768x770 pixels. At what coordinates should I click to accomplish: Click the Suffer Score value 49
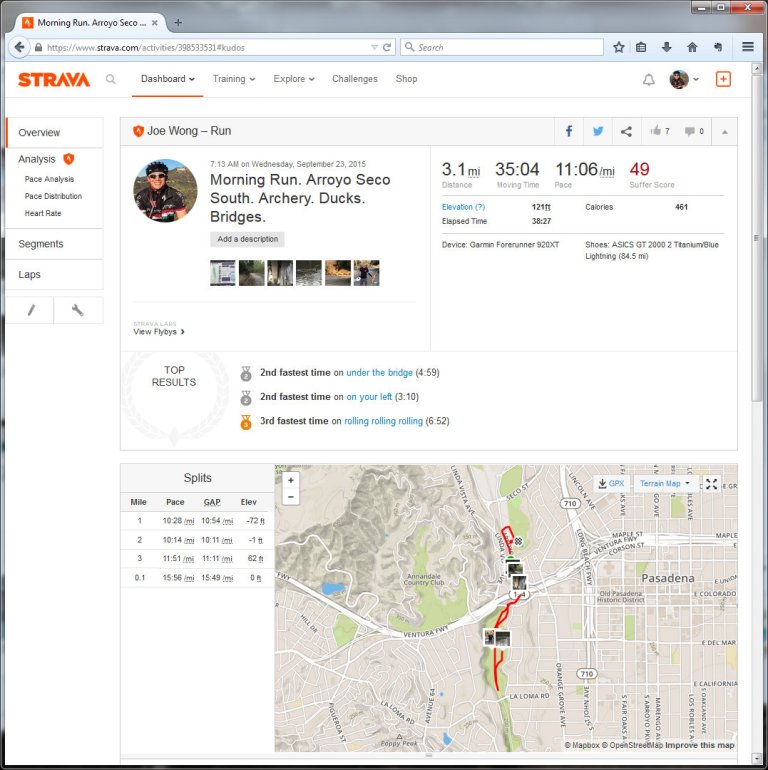click(639, 169)
